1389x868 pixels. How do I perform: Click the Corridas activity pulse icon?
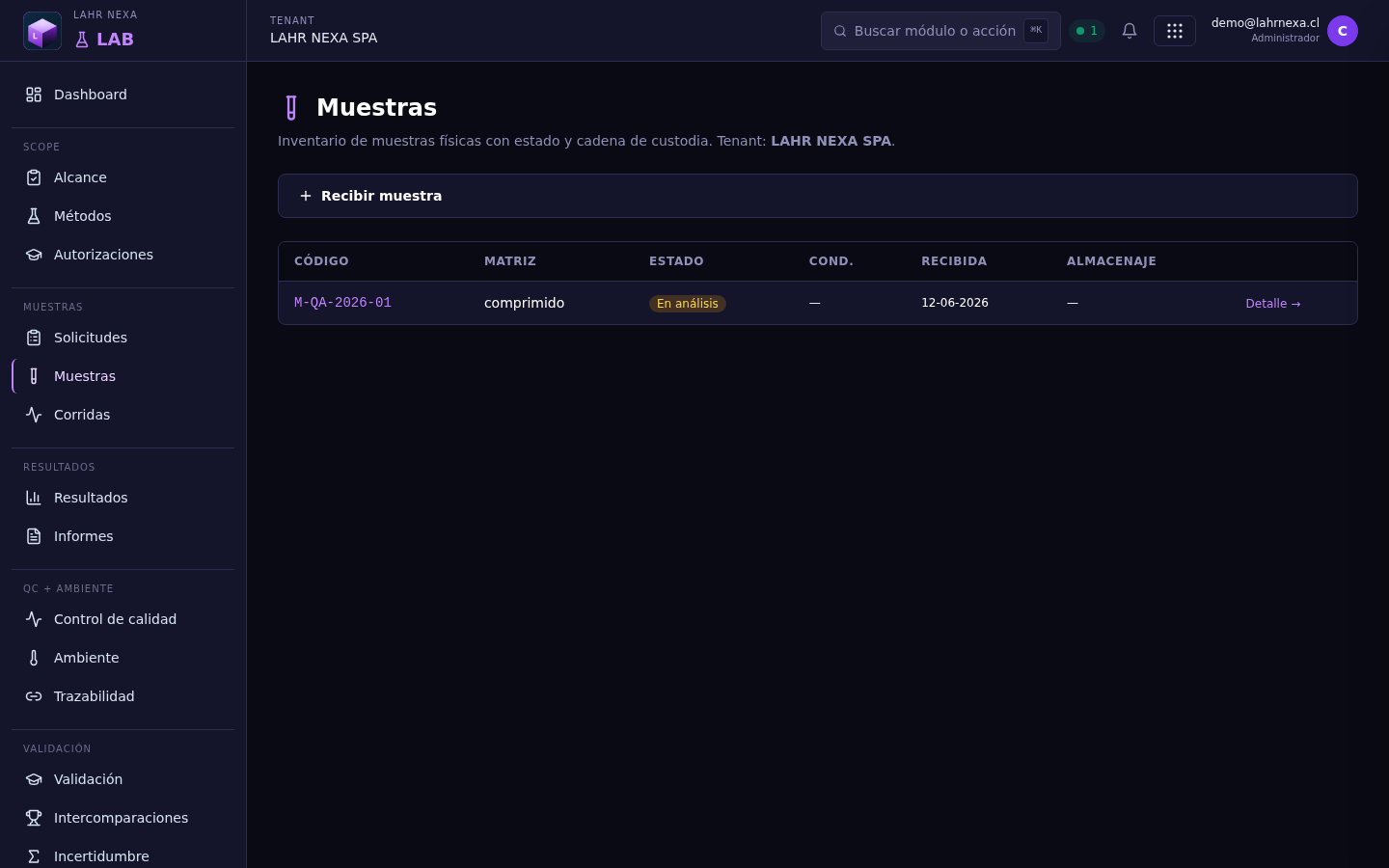34,415
